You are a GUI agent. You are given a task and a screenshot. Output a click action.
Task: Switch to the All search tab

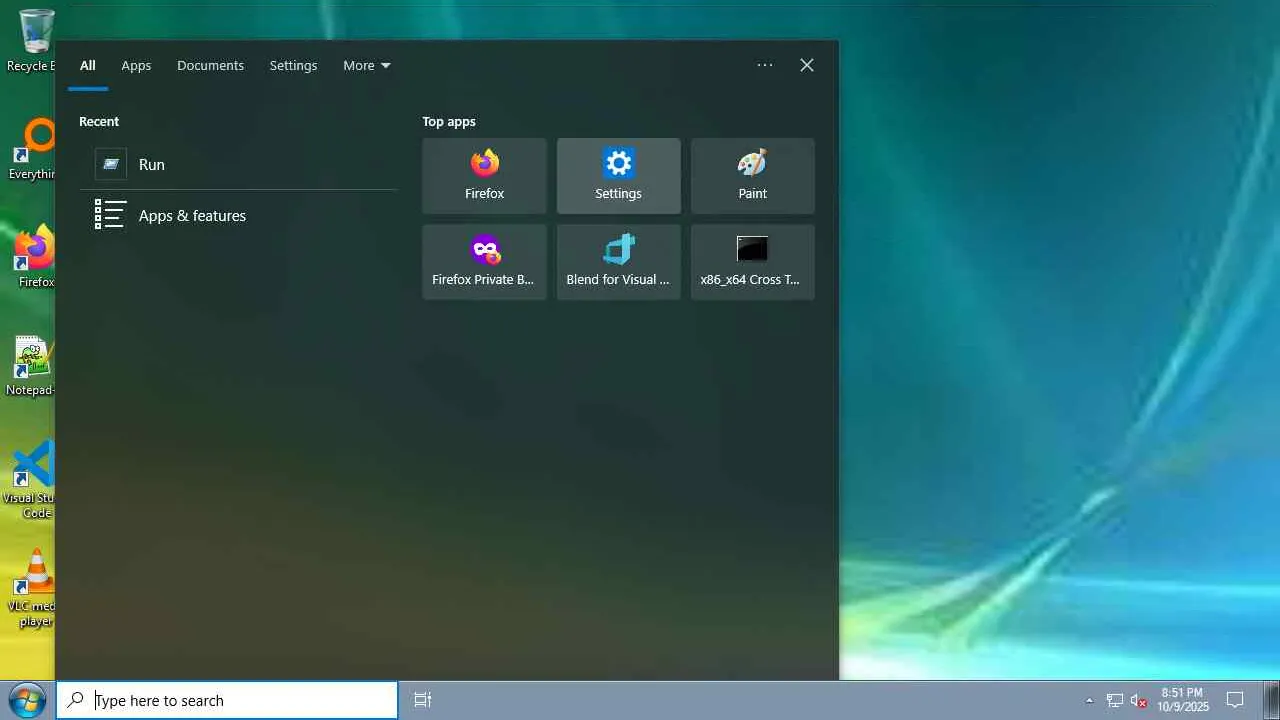coord(88,66)
